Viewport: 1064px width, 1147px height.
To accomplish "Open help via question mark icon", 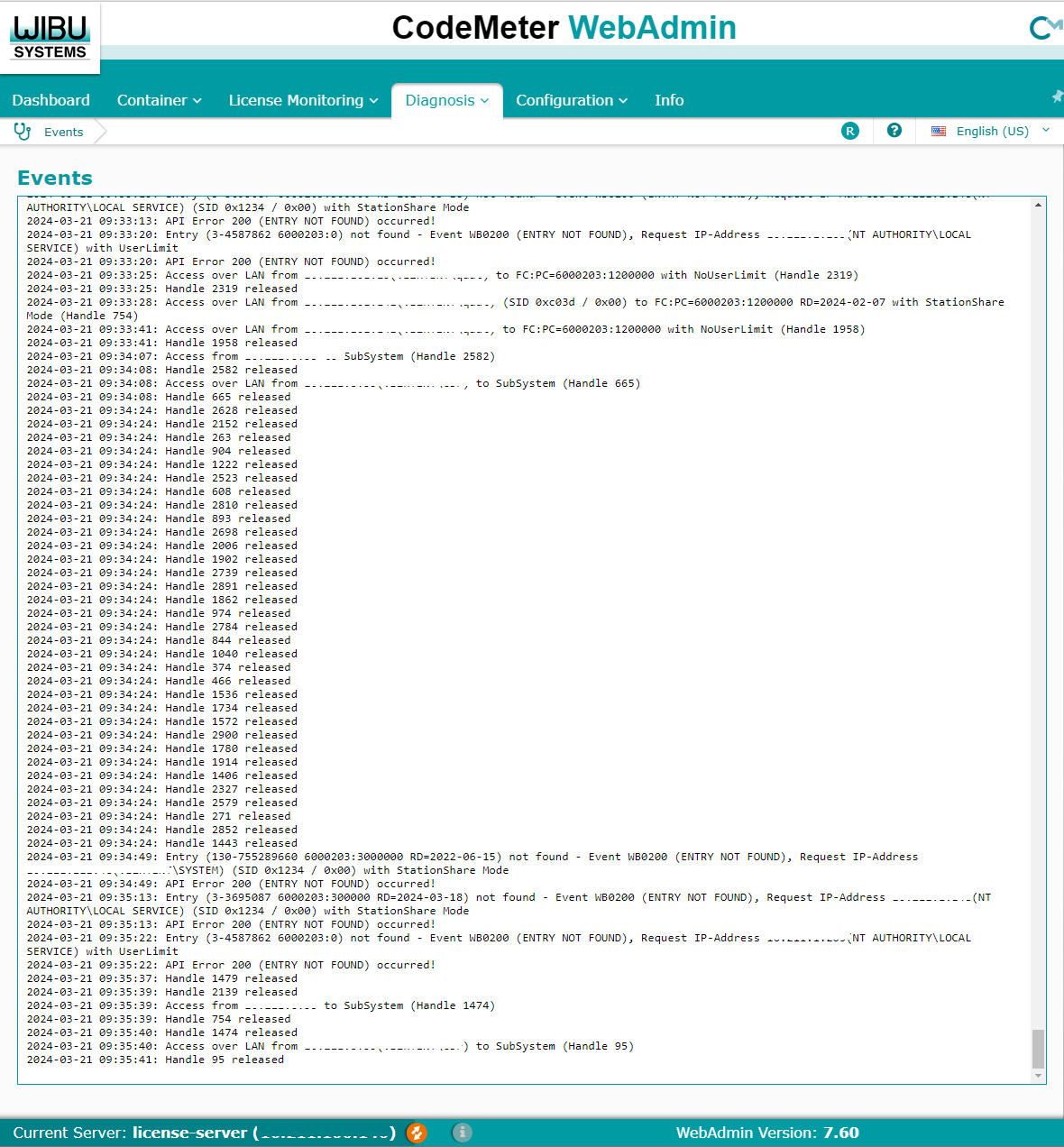I will [894, 131].
